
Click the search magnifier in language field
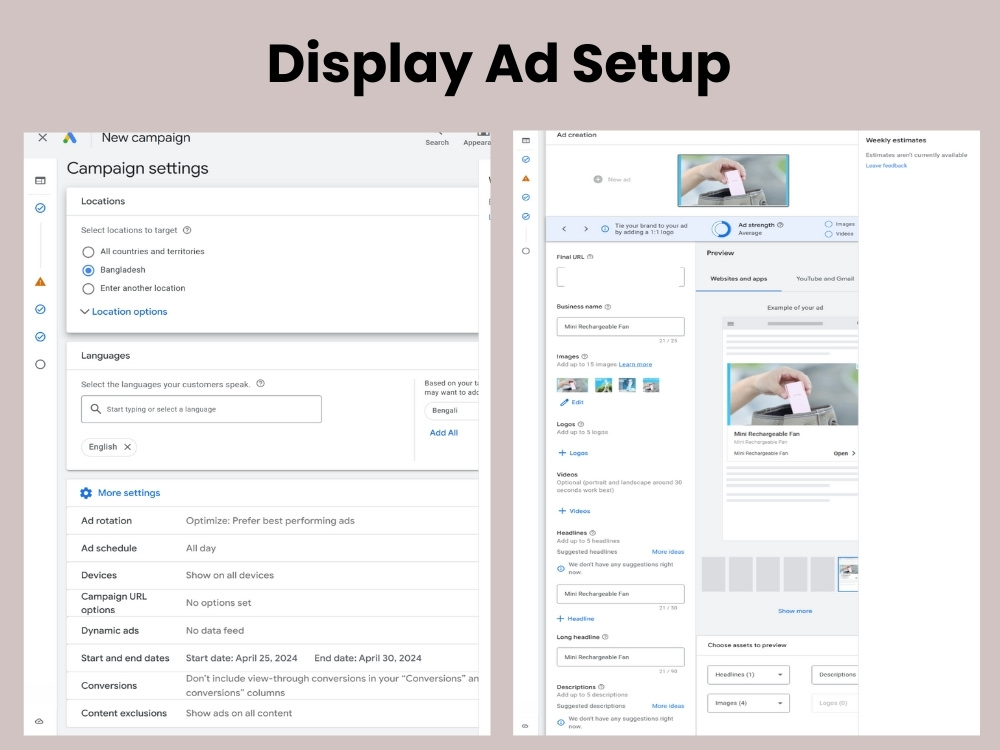(96, 409)
